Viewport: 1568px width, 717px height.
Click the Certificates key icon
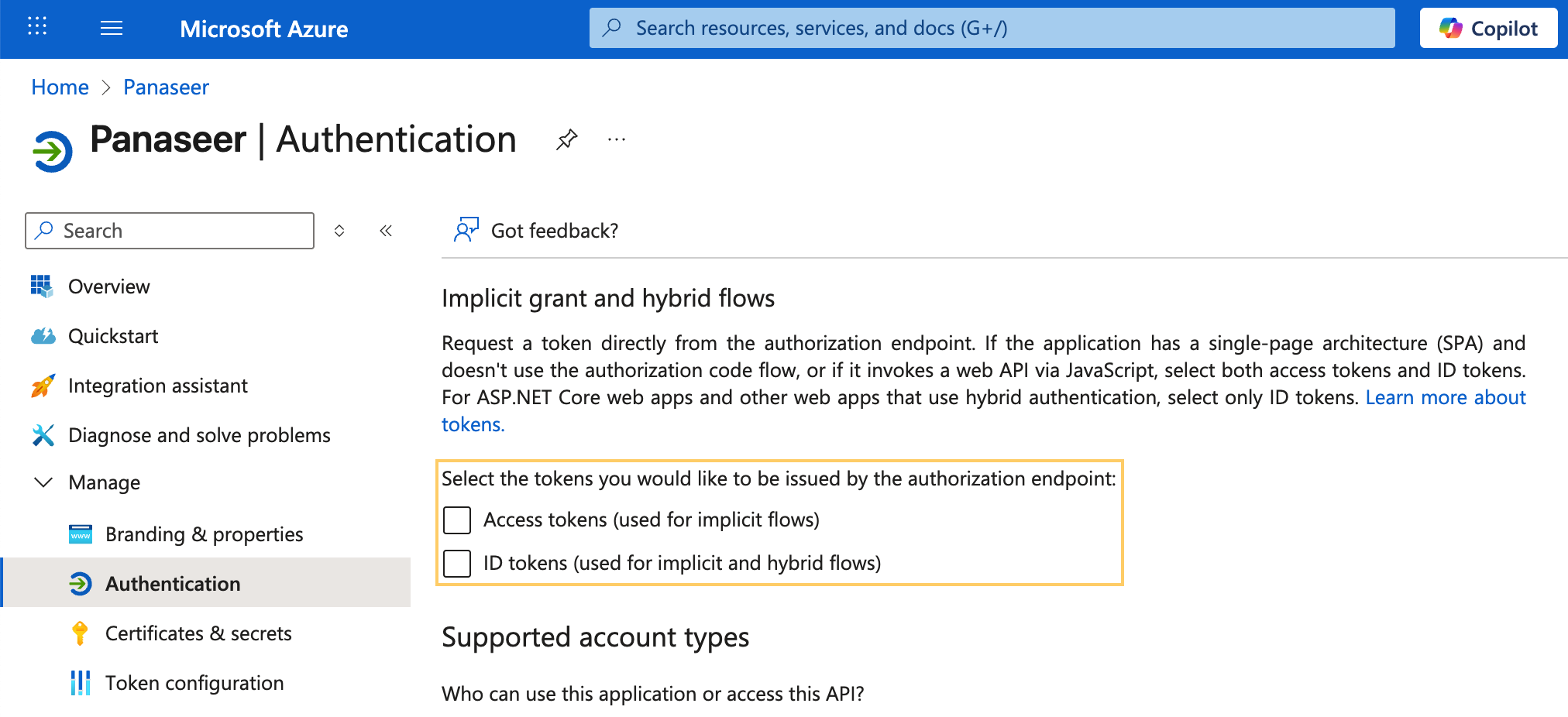pos(80,633)
